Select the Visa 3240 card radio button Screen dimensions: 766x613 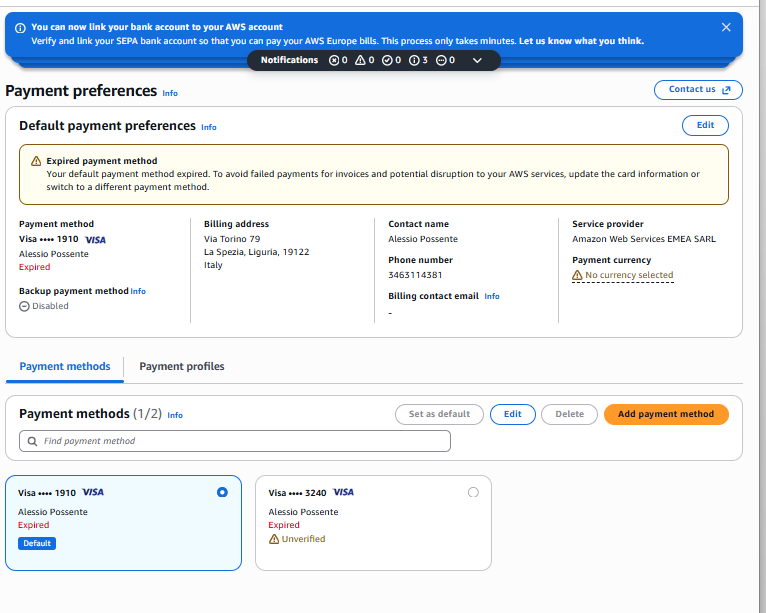[x=473, y=492]
